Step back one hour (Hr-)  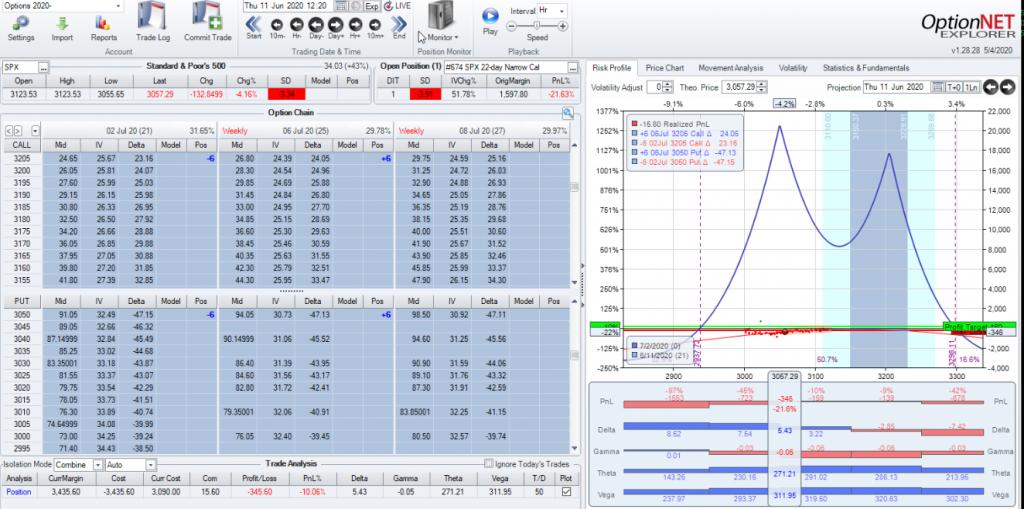(x=296, y=25)
